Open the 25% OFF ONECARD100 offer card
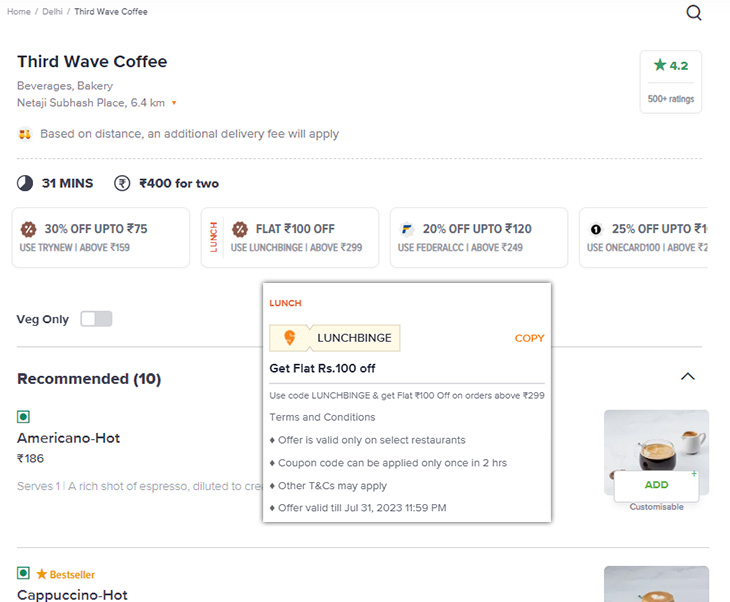Screen dimensions: 730x602 (643, 237)
